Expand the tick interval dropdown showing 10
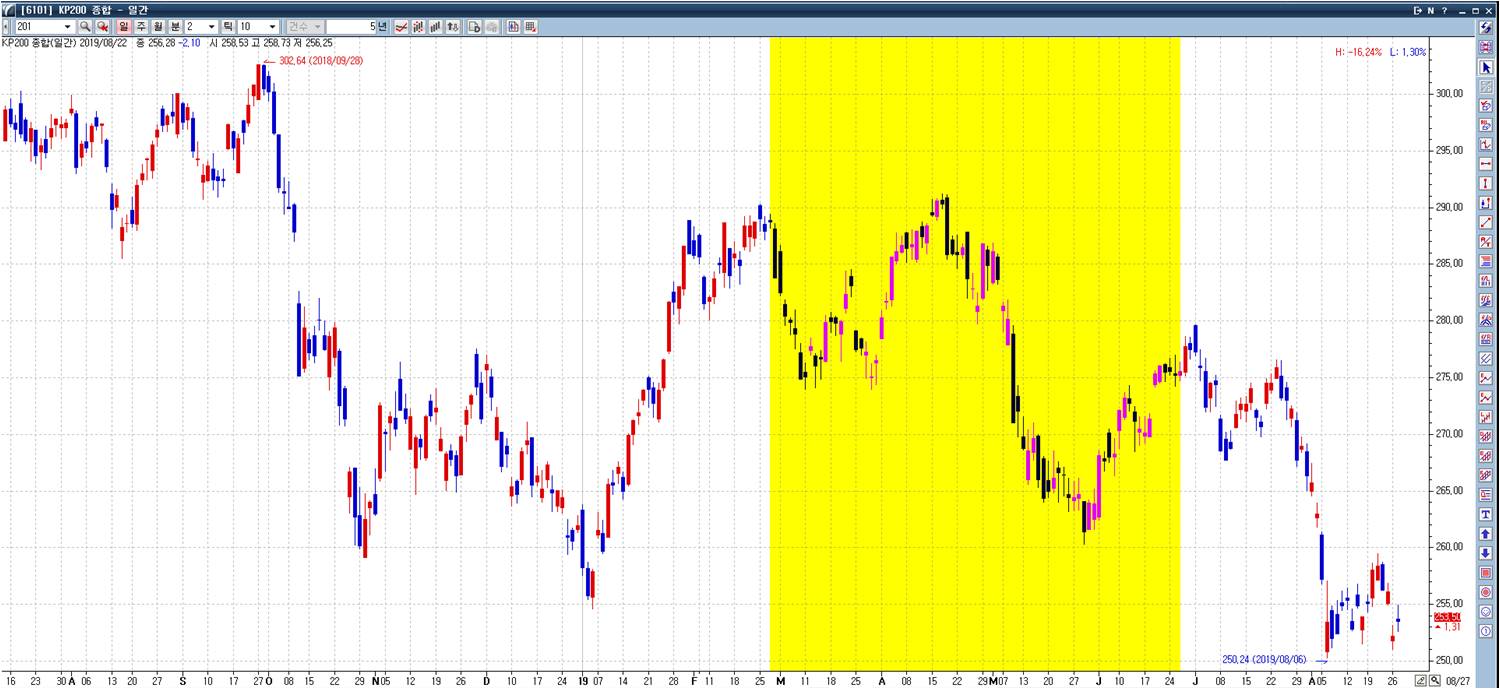Viewport: 1500px width, 689px height. [x=272, y=26]
